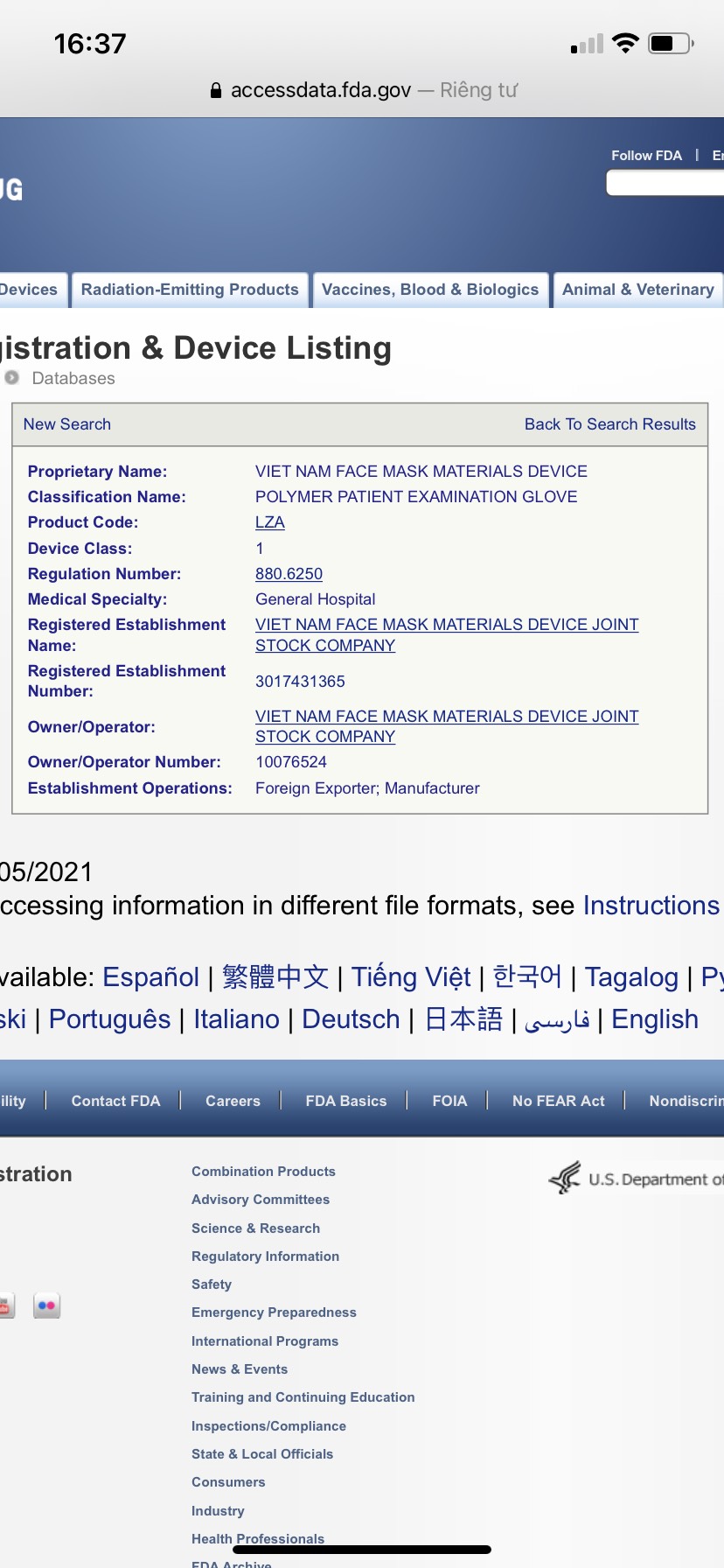Open the Flickr social icon
The width and height of the screenshot is (724, 1568).
(46, 1305)
